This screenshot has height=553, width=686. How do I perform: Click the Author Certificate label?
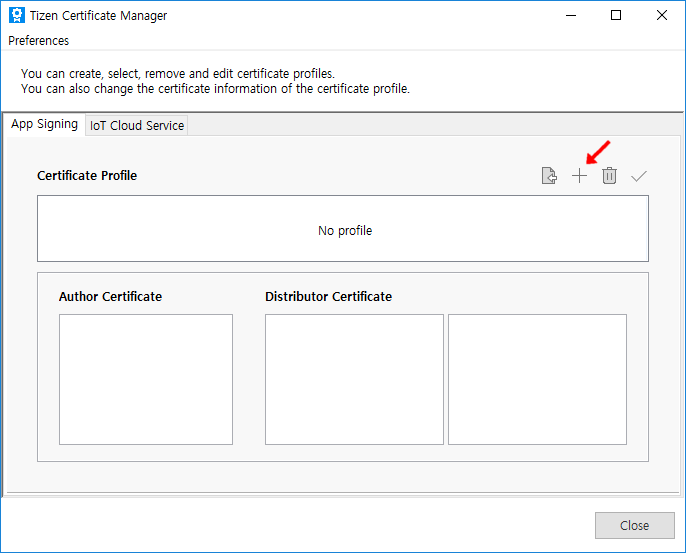pyautogui.click(x=110, y=297)
